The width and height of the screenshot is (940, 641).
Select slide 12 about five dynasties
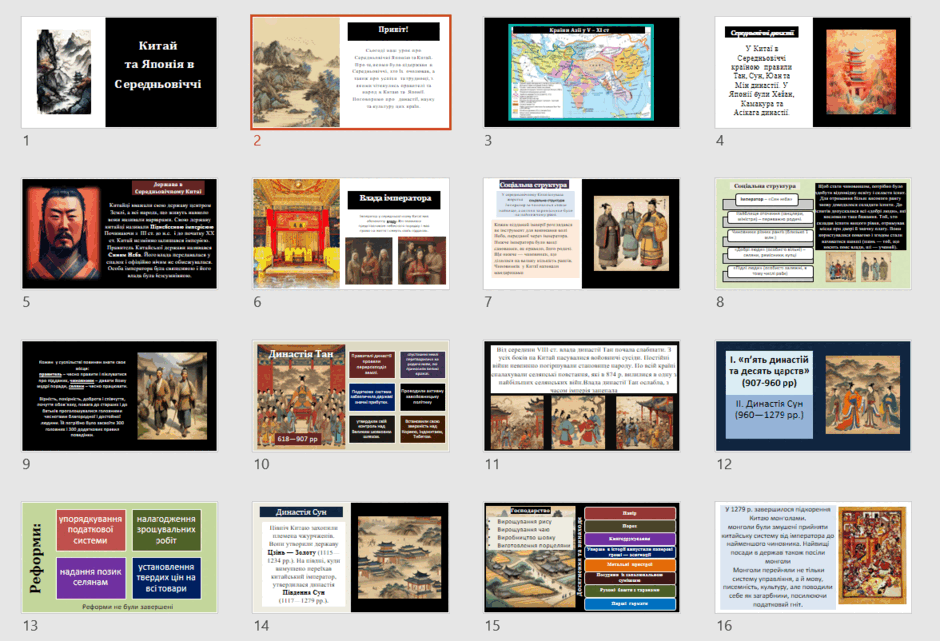(x=813, y=396)
